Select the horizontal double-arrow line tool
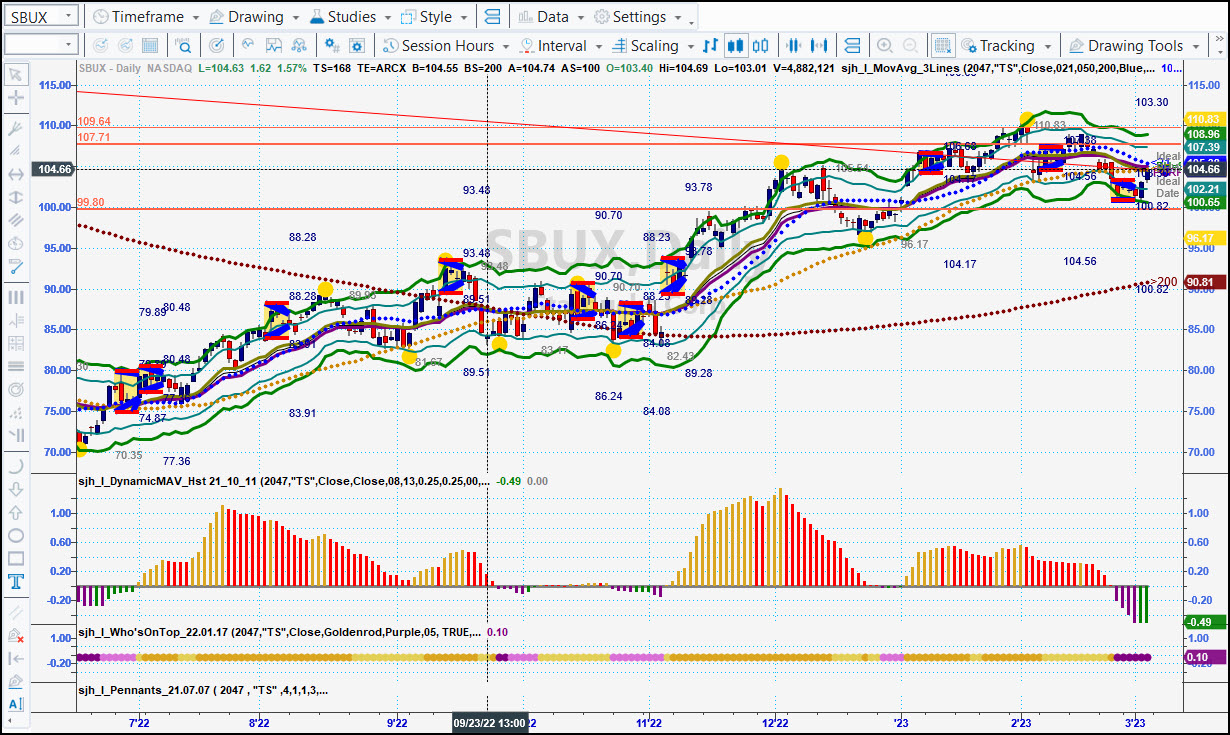This screenshot has height=735, width=1230. (16, 175)
